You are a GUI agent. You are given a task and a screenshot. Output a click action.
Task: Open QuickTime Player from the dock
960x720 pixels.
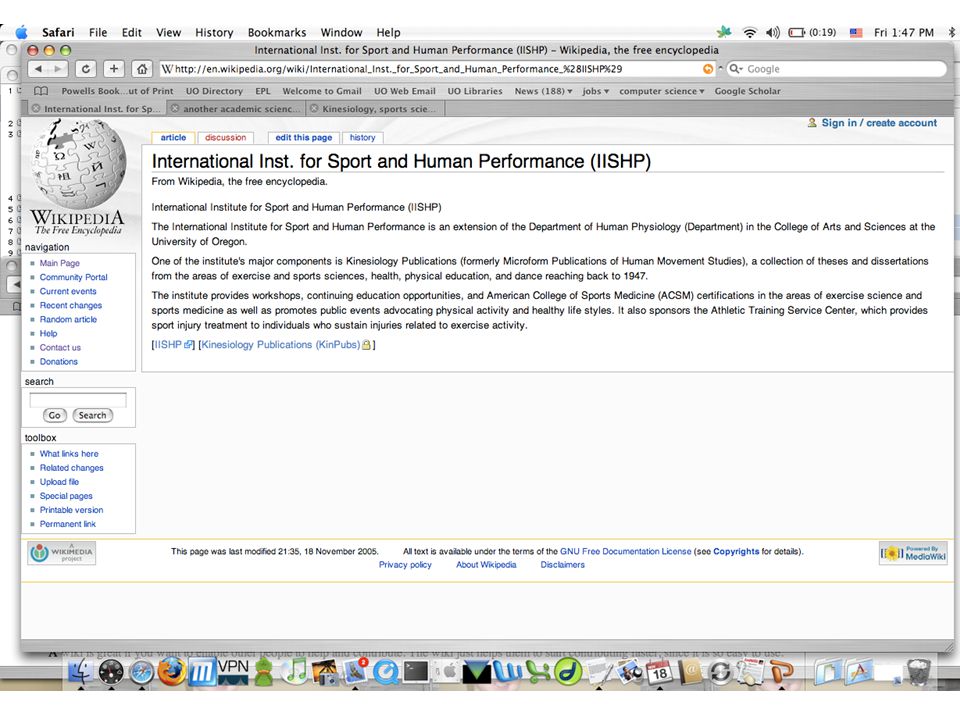point(386,672)
